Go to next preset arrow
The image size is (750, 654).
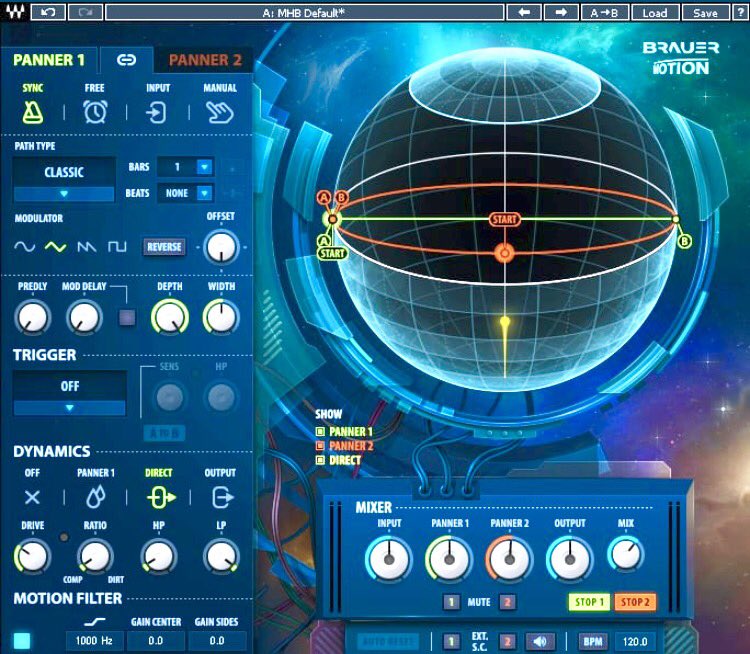tap(561, 12)
